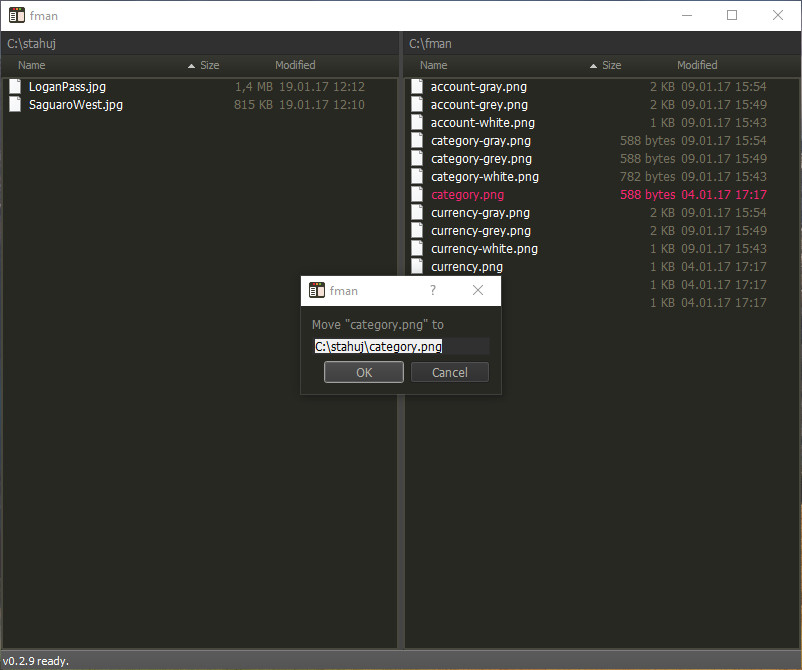Sort right pane by Name column
The image size is (802, 670).
[434, 65]
